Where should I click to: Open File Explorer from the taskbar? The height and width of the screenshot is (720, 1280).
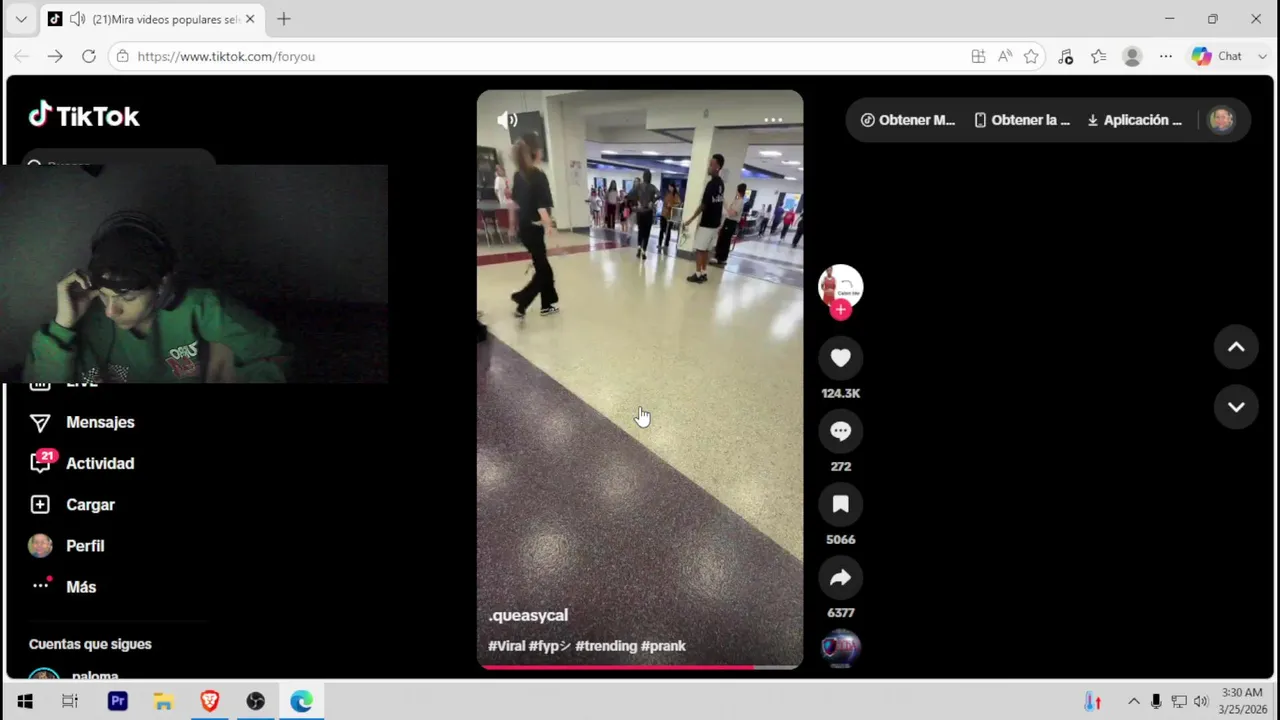(163, 702)
